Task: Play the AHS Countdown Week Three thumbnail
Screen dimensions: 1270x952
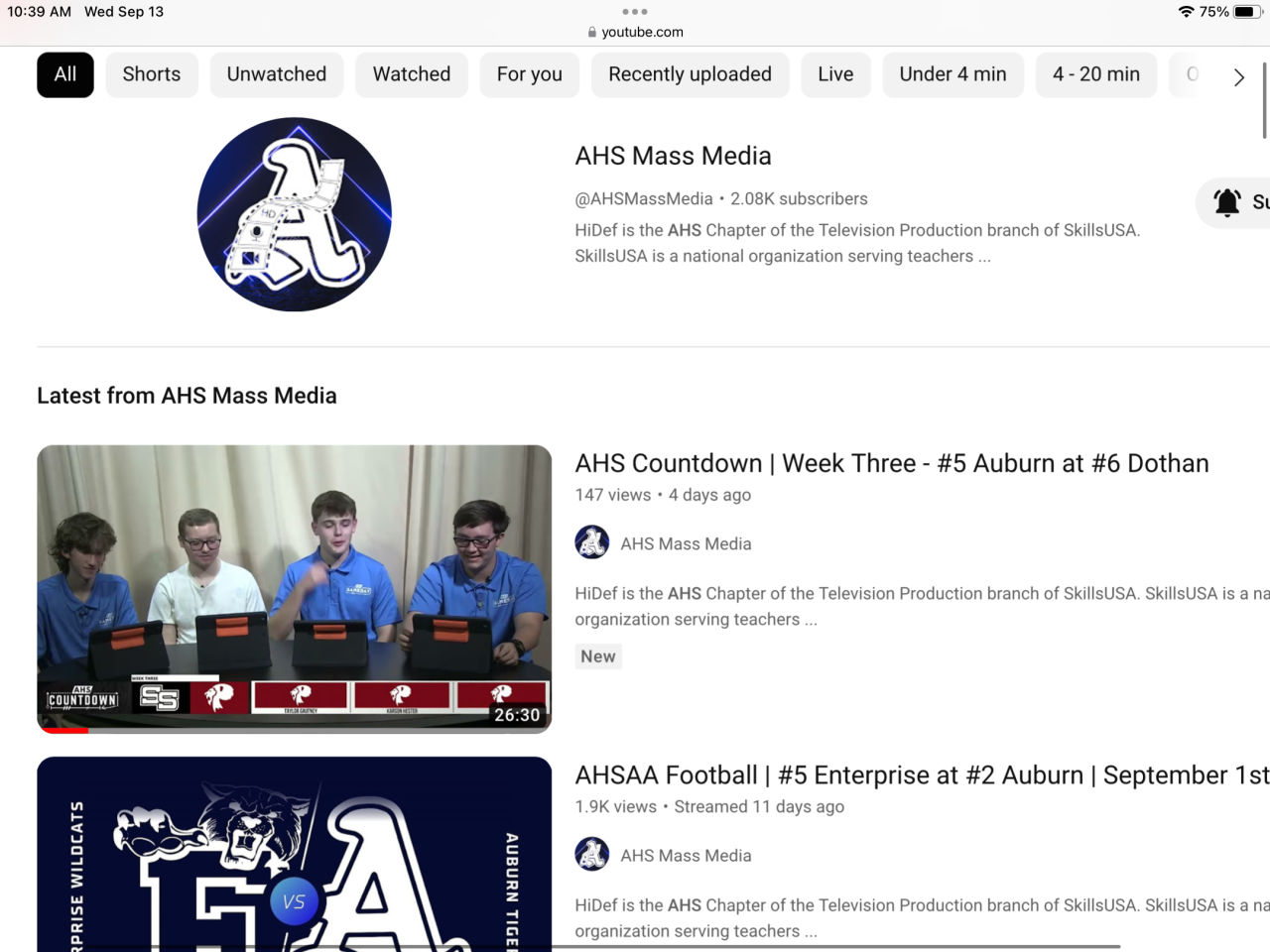Action: tap(295, 589)
